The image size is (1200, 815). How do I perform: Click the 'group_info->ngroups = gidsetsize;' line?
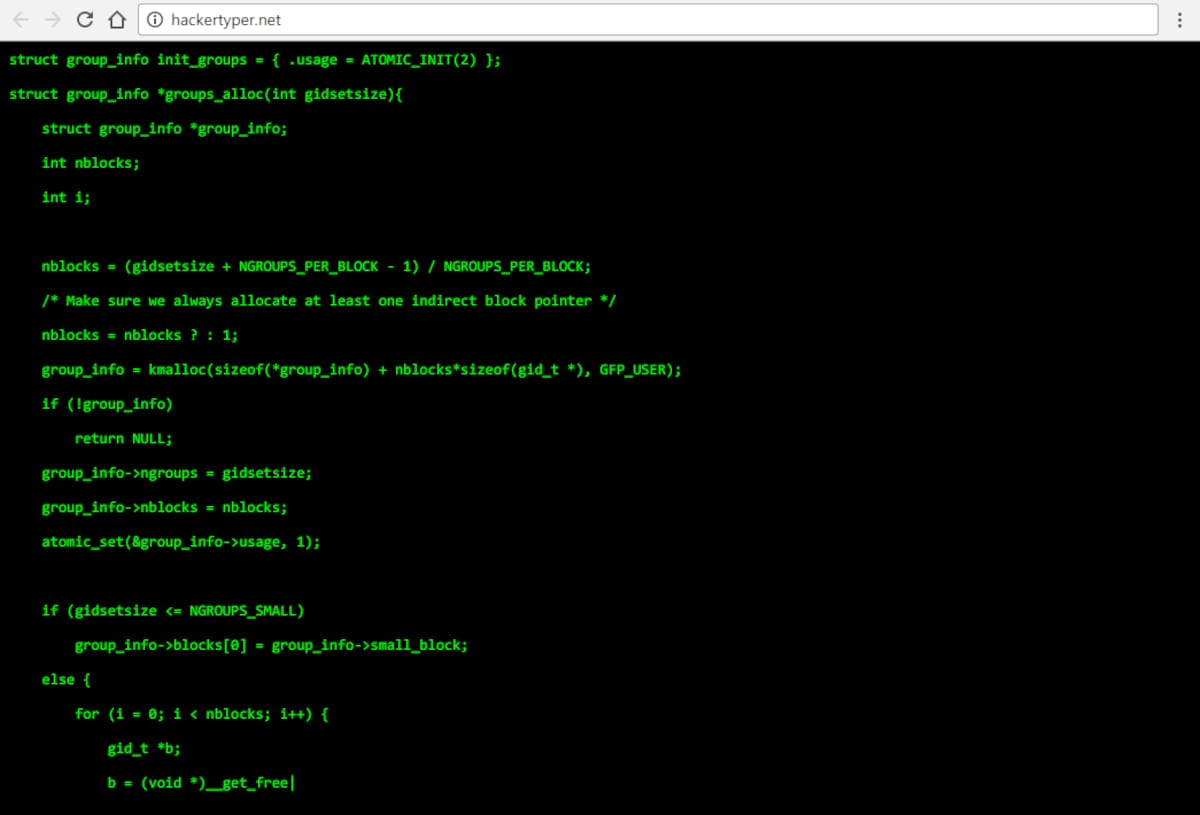177,473
